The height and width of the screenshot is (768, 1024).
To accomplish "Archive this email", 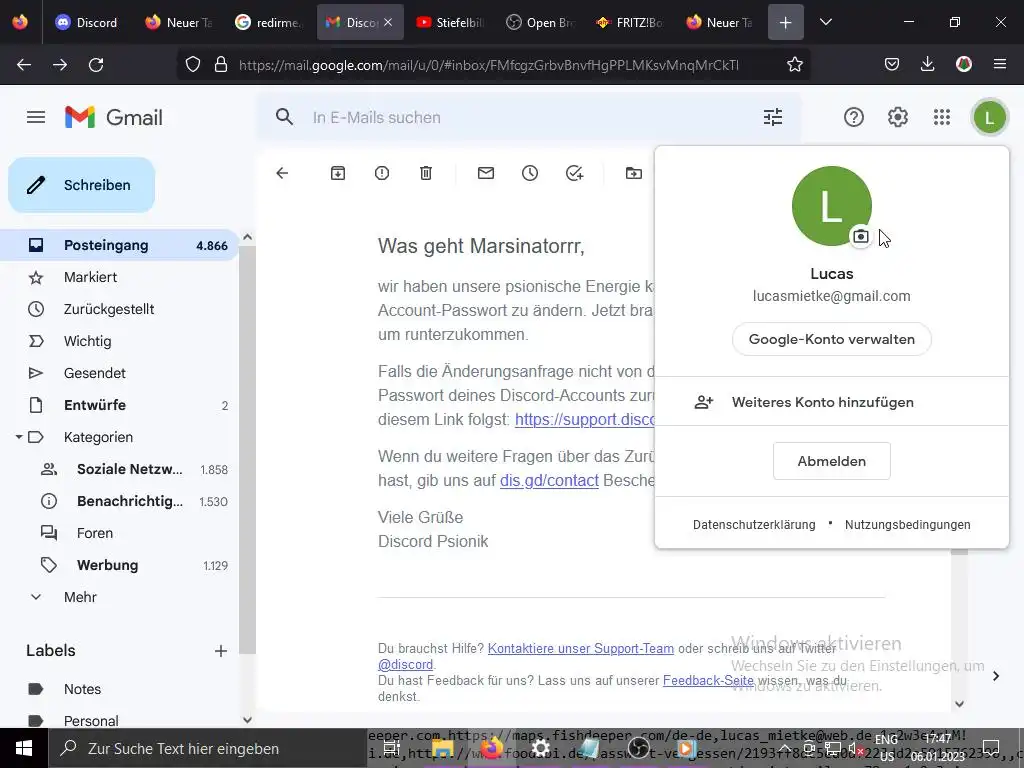I will (x=338, y=173).
